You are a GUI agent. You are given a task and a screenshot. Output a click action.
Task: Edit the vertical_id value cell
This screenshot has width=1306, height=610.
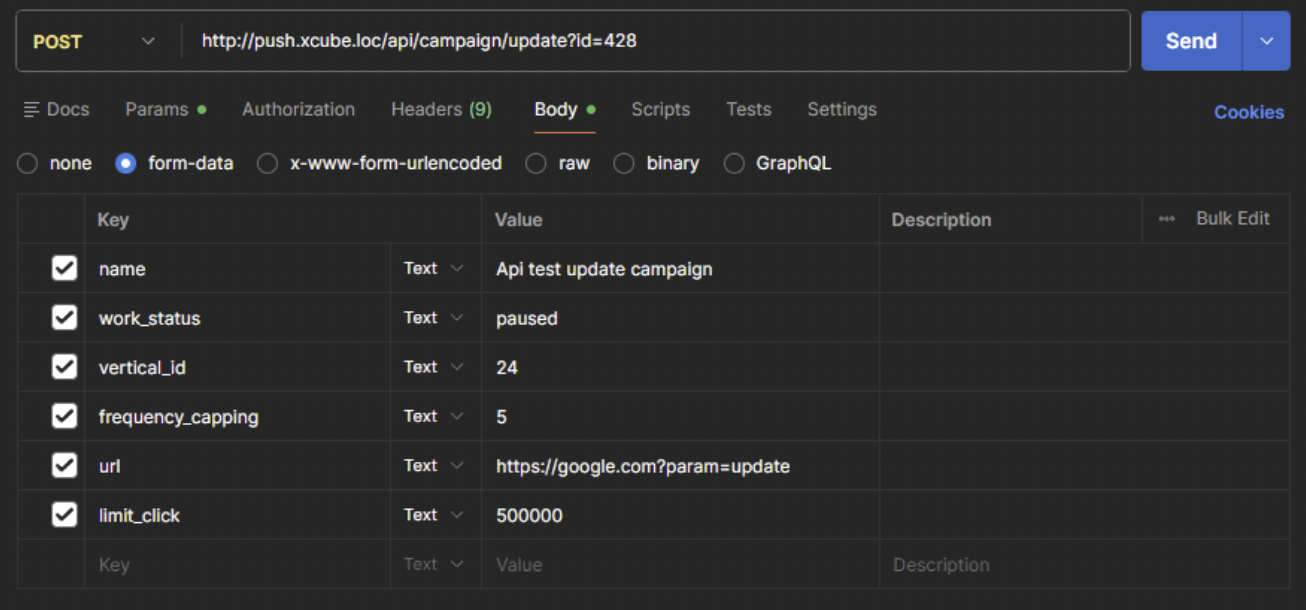[680, 367]
